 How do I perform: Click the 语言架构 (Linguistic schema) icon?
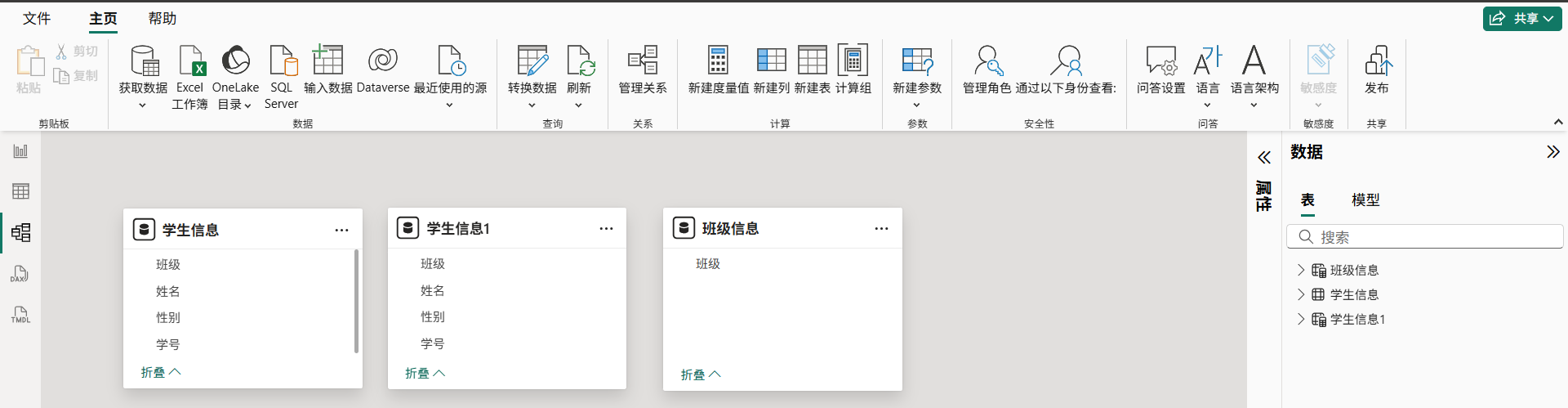(x=1254, y=61)
